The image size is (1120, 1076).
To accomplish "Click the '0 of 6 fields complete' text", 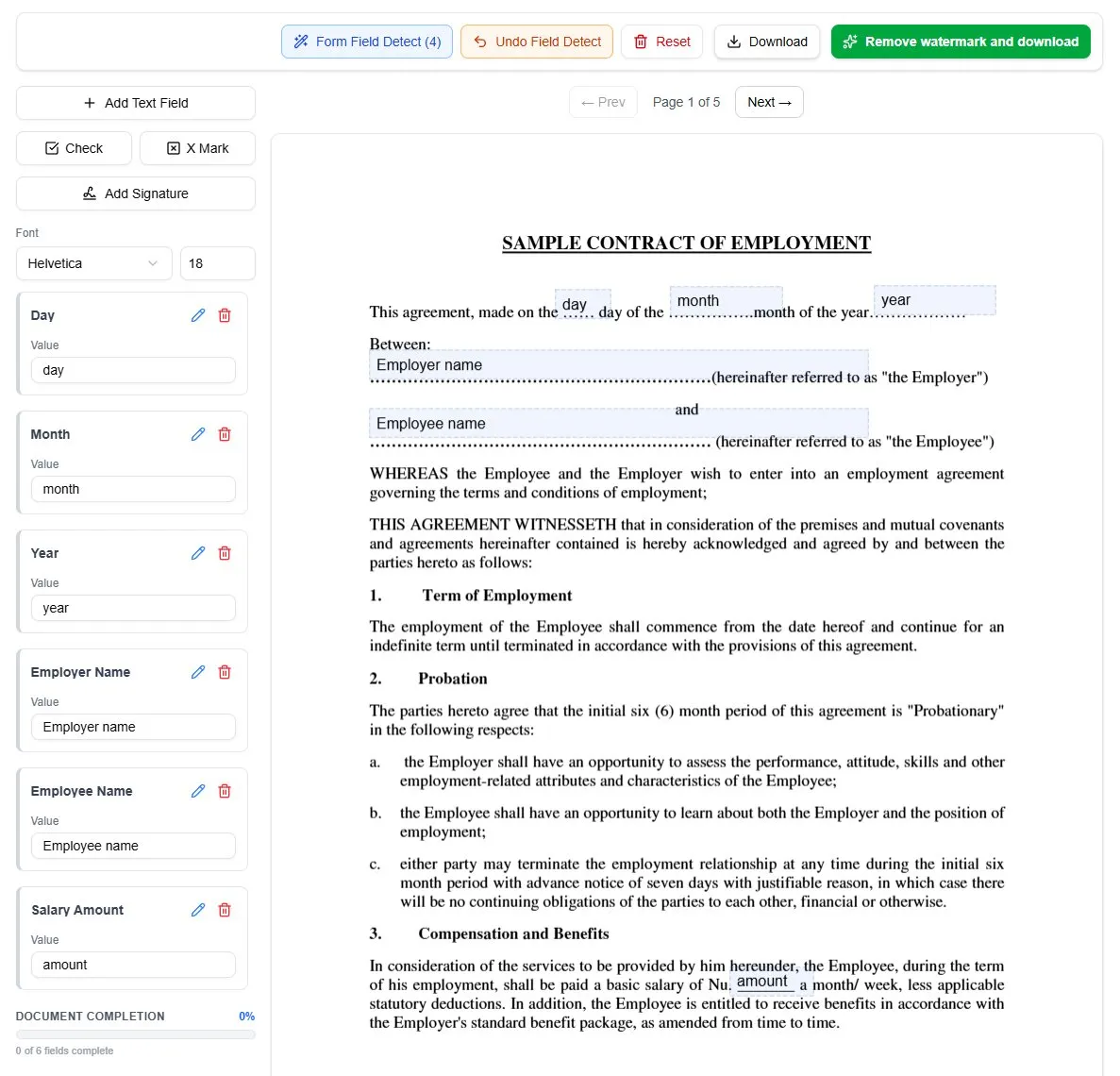I will [64, 1051].
